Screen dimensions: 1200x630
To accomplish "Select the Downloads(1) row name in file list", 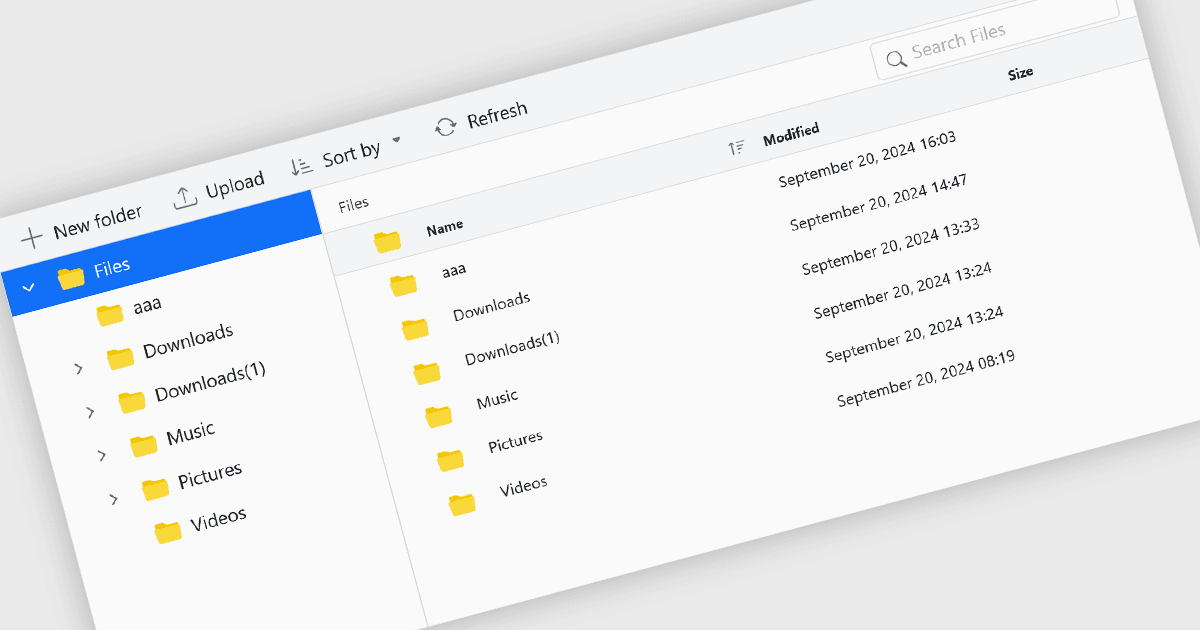I will pos(512,348).
